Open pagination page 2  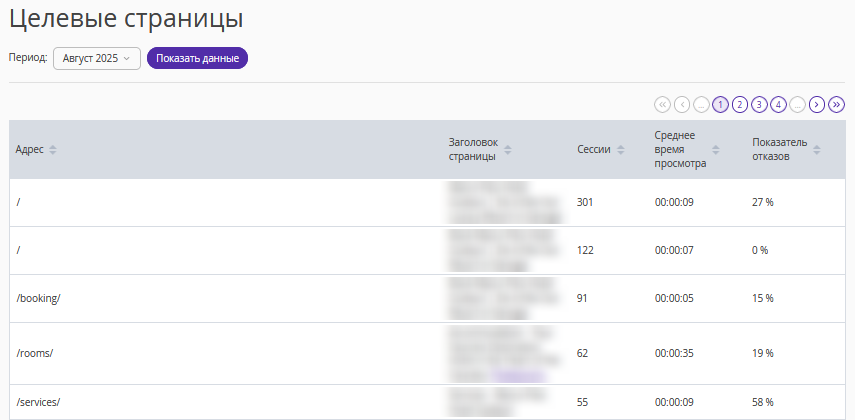tap(740, 104)
